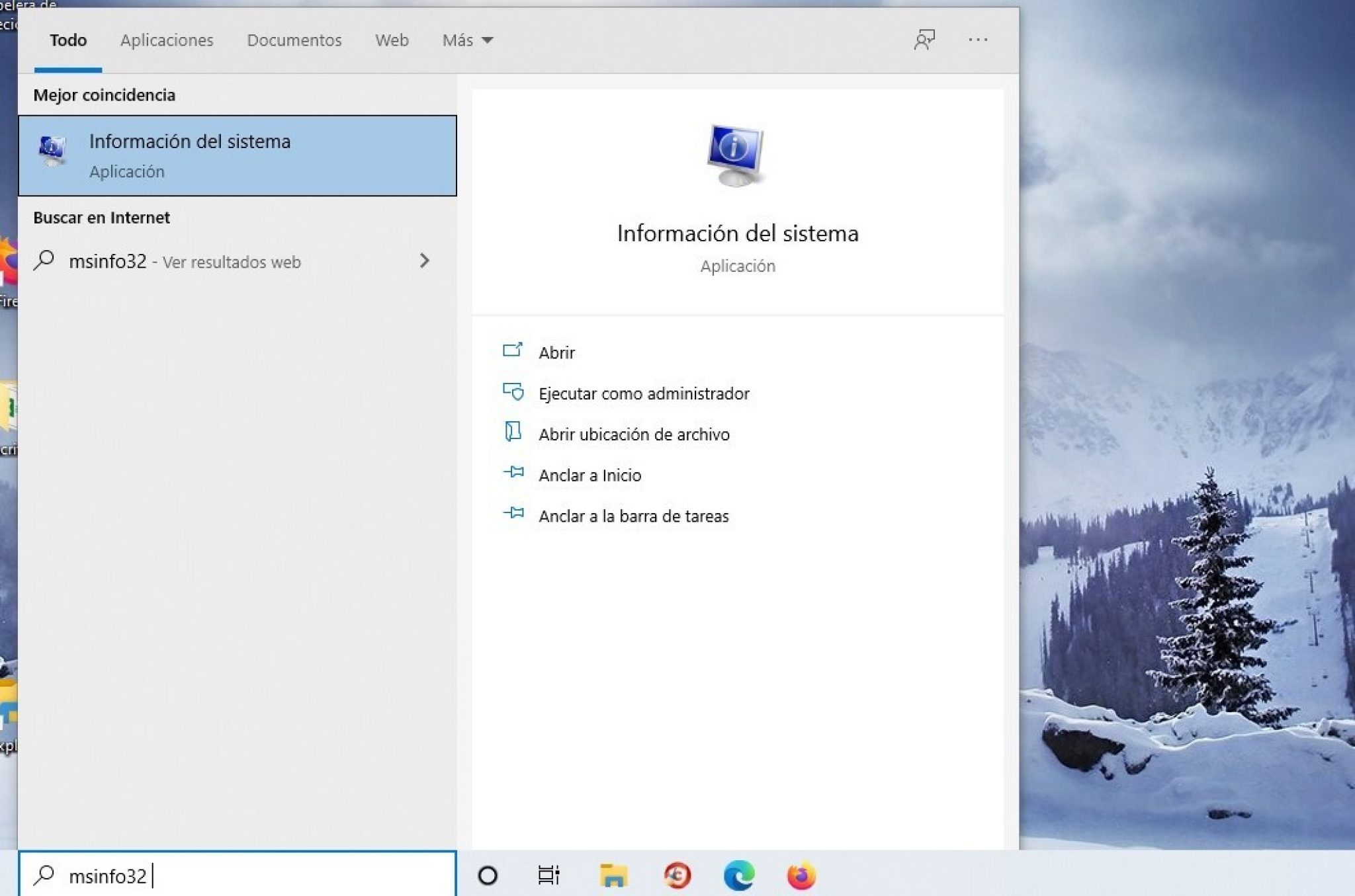
Task: Click the red circular app icon in taskbar
Action: click(x=677, y=876)
